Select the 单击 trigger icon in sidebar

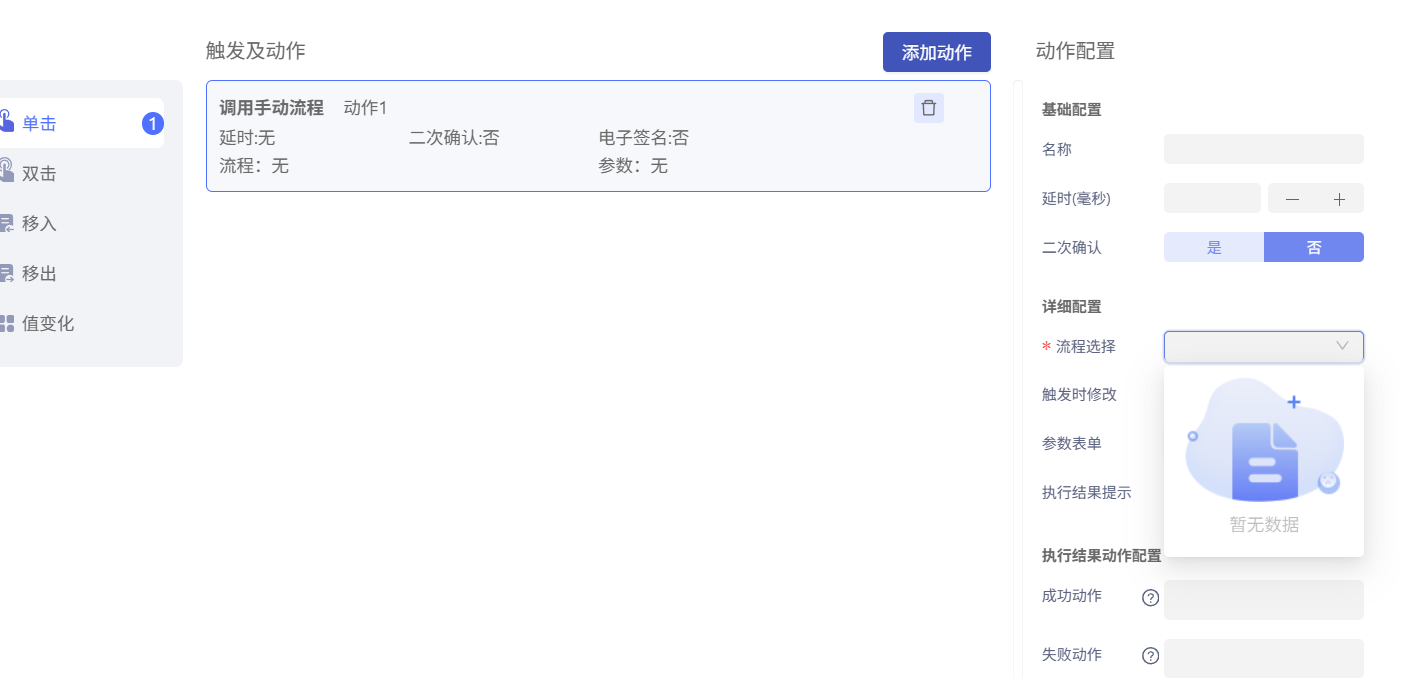click(x=8, y=122)
